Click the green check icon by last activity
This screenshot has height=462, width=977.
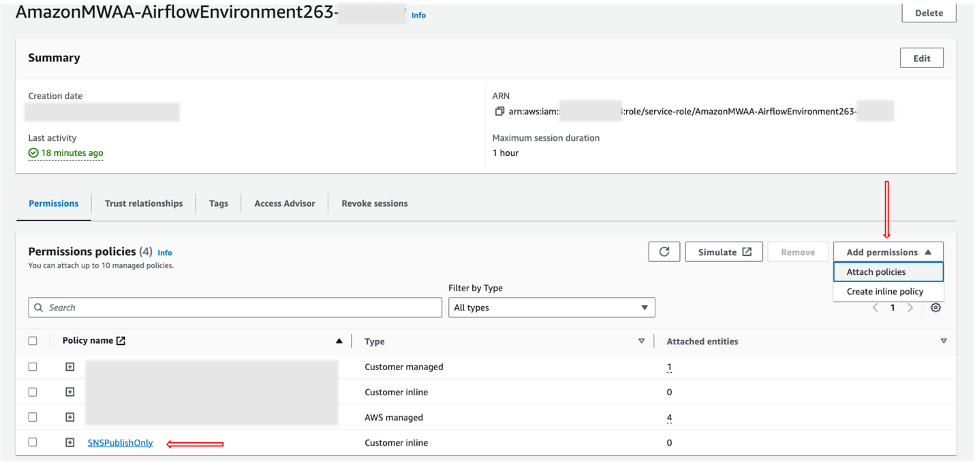34,153
